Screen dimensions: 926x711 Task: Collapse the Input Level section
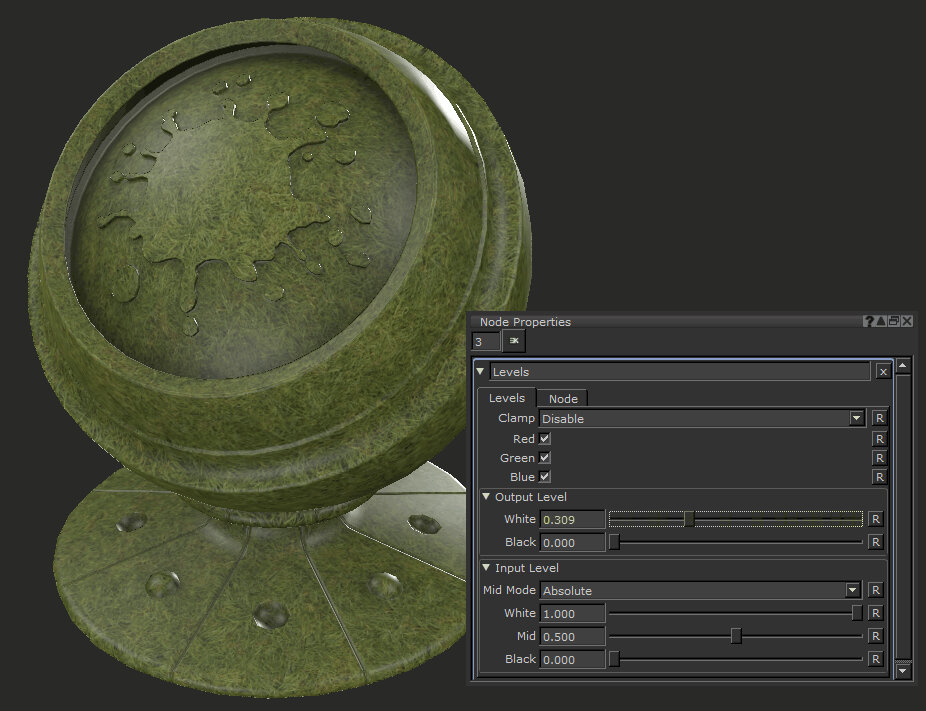[x=487, y=568]
